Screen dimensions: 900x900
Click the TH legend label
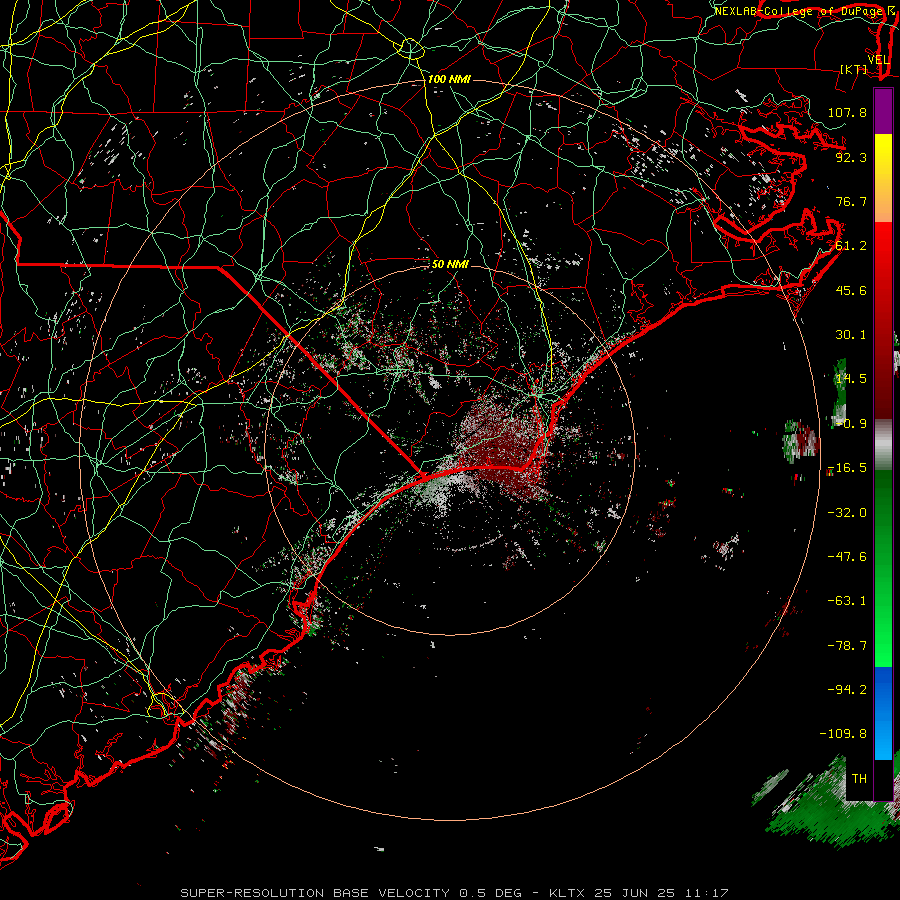point(859,779)
